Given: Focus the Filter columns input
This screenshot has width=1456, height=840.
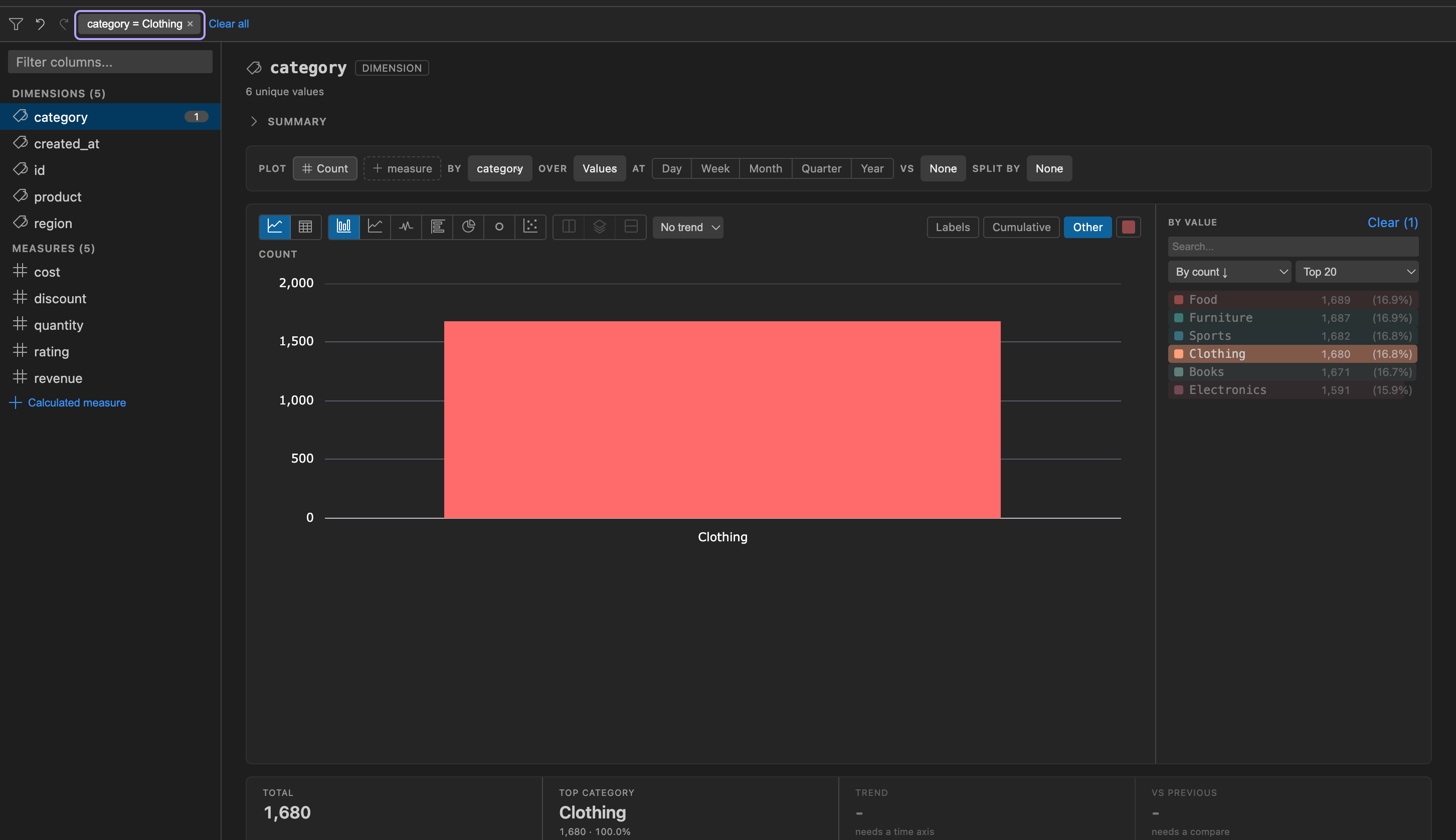Looking at the screenshot, I should coord(110,62).
